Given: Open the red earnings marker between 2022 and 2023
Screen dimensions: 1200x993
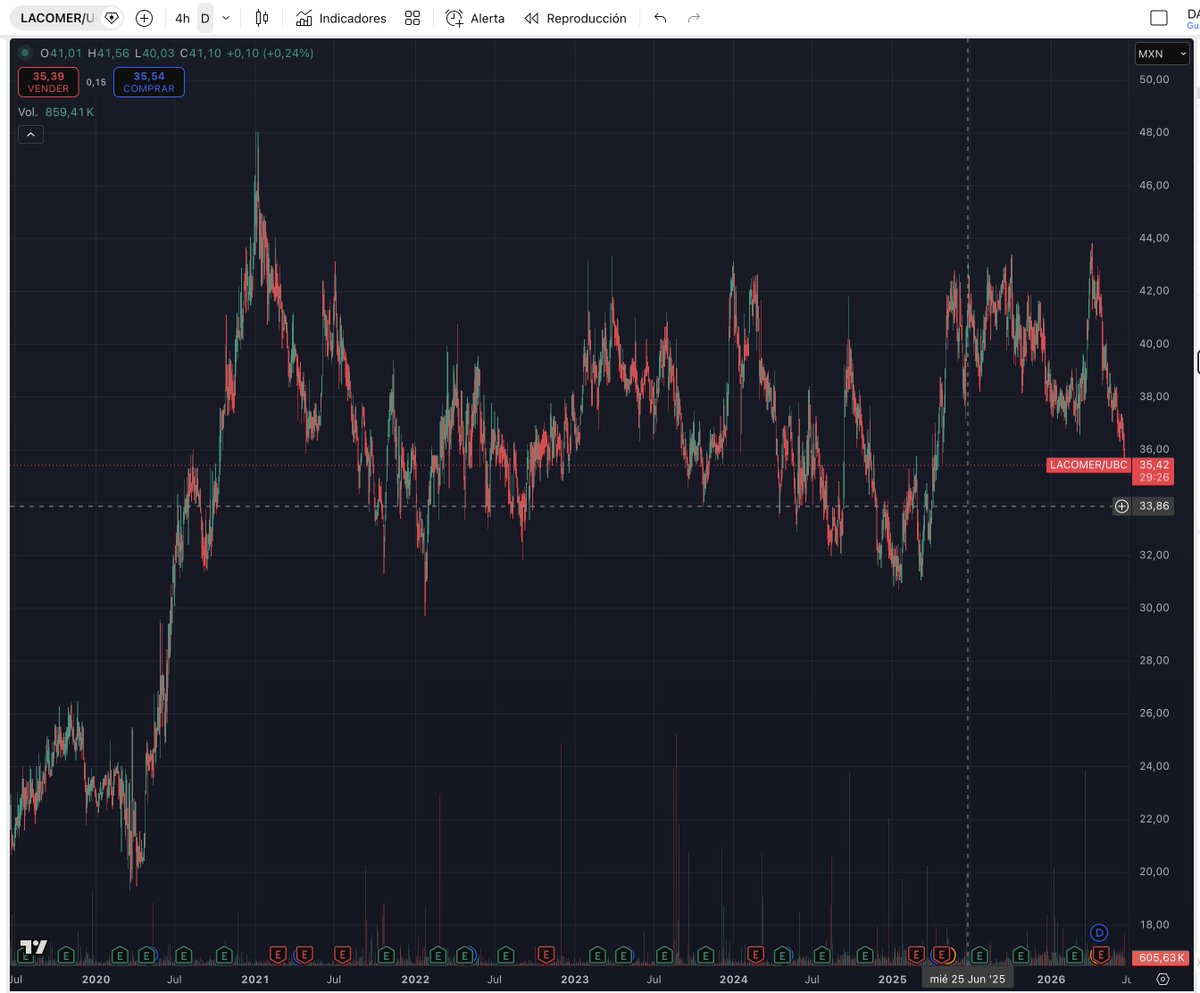Looking at the screenshot, I should point(545,954).
